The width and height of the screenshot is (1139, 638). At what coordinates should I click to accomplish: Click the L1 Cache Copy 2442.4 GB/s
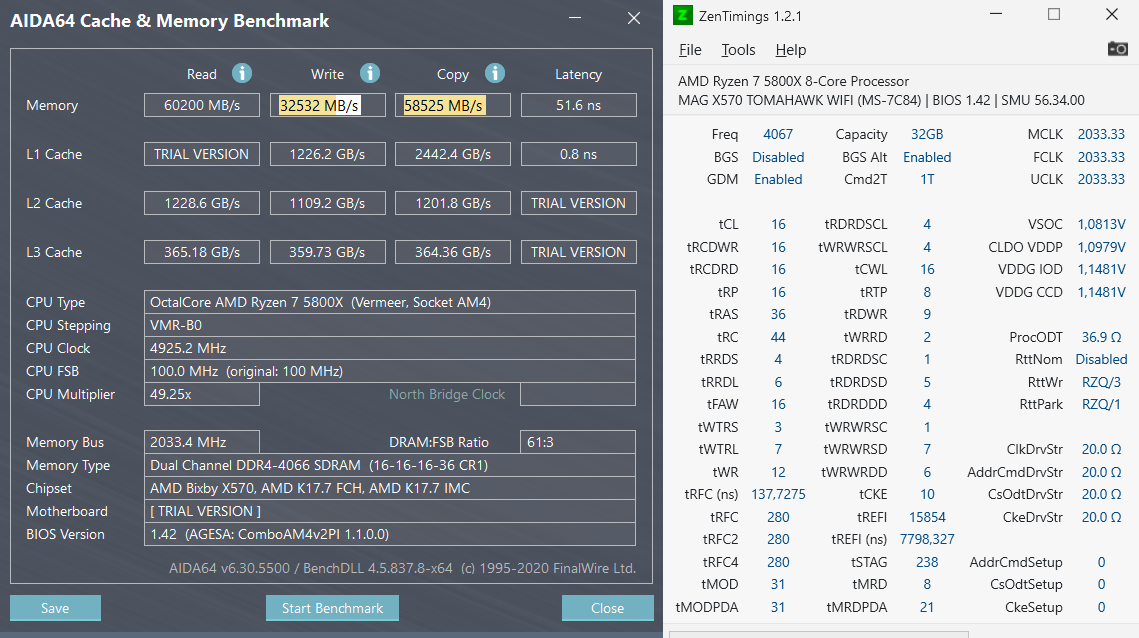(453, 154)
